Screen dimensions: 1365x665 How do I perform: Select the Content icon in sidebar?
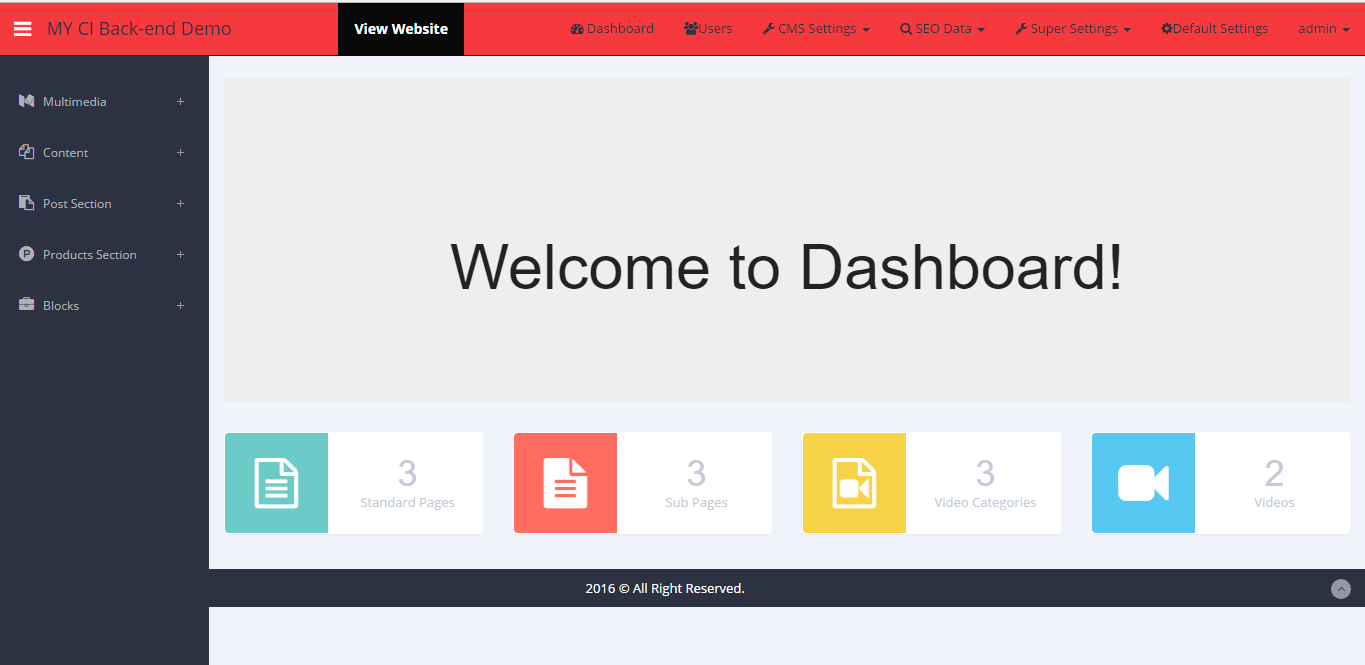coord(25,152)
